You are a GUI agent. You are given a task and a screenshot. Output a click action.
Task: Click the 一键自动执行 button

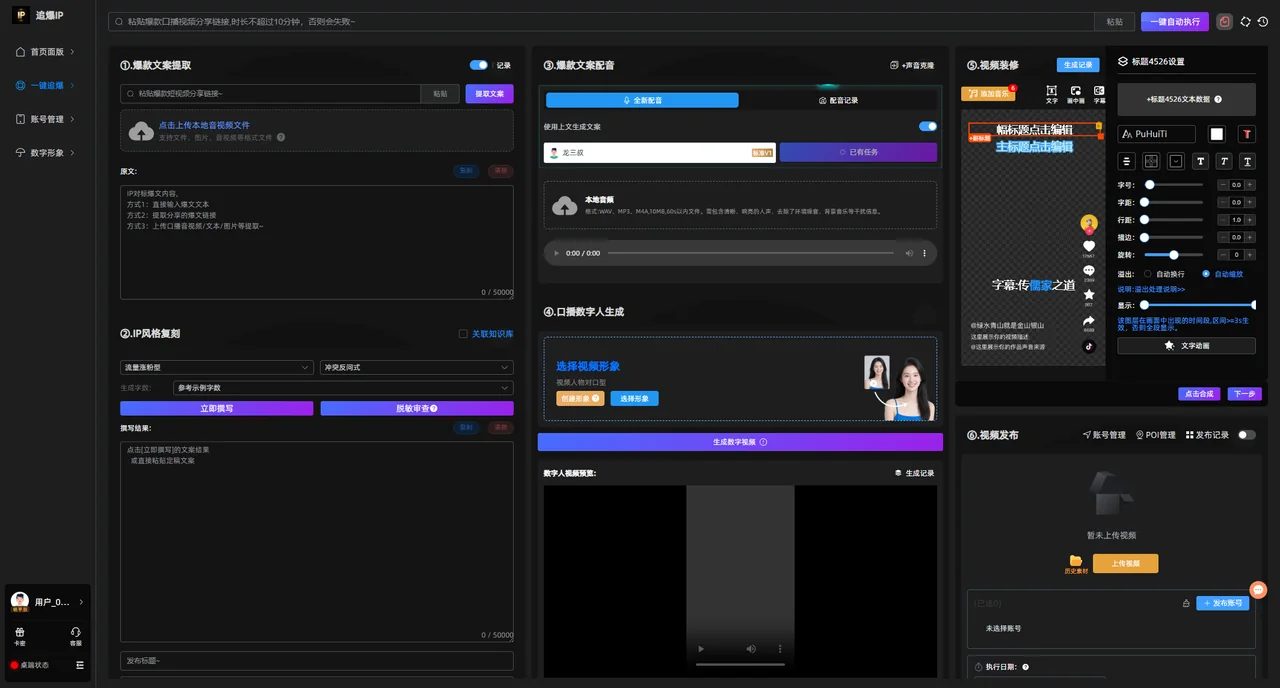click(x=1175, y=21)
